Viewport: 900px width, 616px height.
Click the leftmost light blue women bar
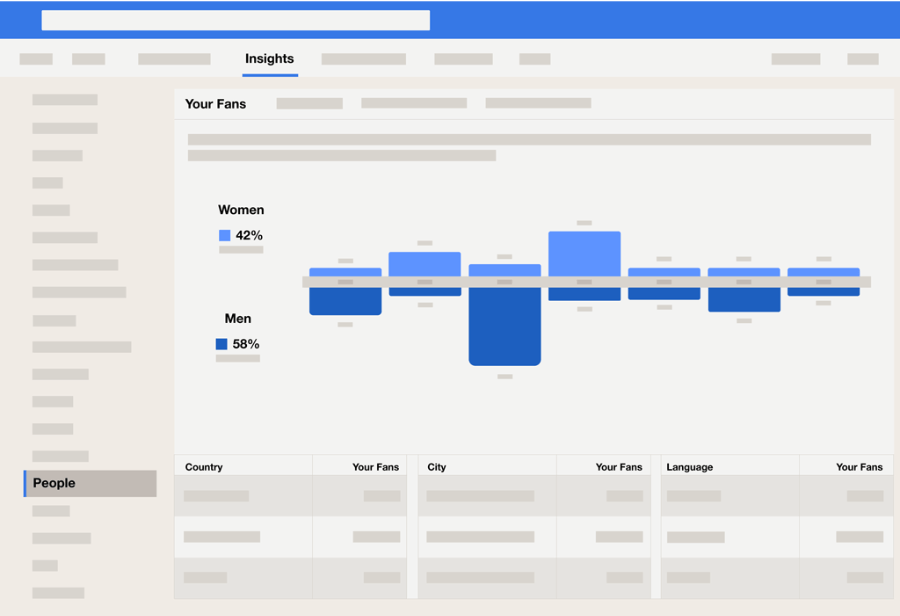[x=345, y=271]
